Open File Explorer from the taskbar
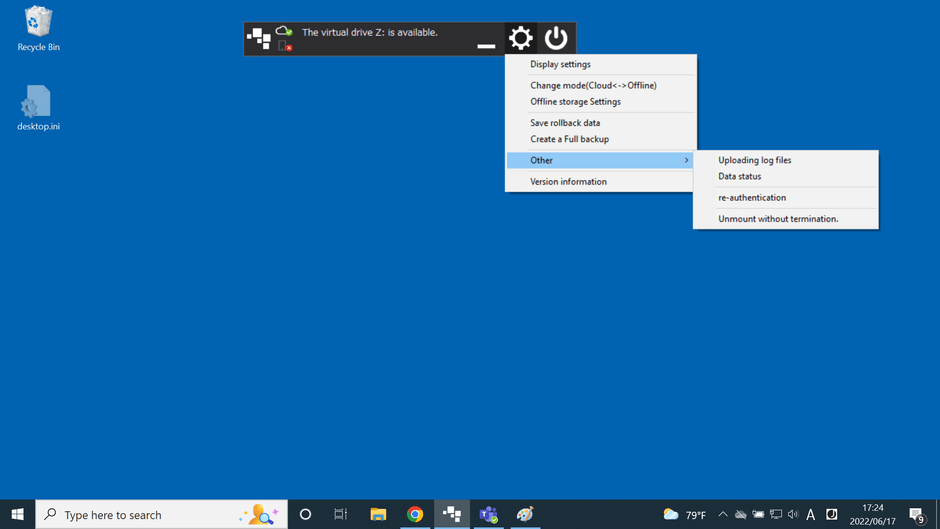940x529 pixels. 378,514
